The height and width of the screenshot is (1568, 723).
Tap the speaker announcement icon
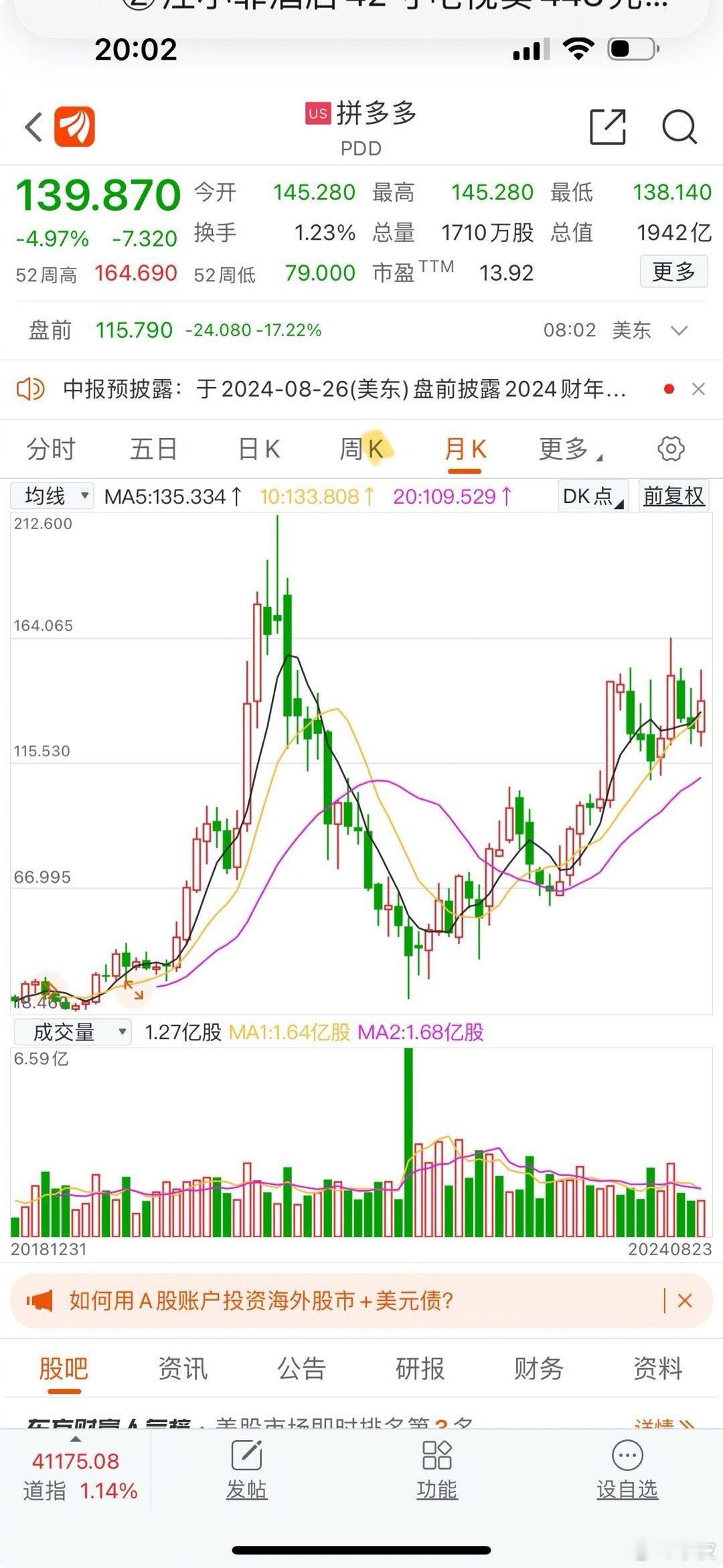tap(30, 388)
